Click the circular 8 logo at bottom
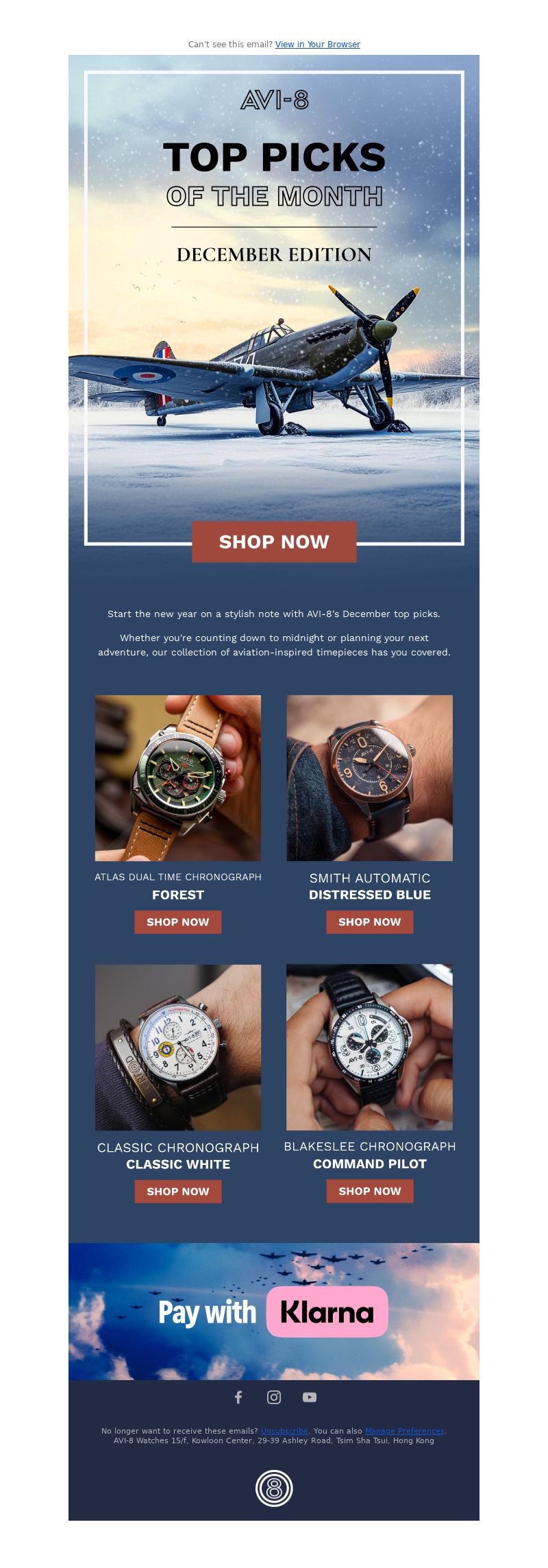The height and width of the screenshot is (1568, 548). click(x=274, y=1488)
